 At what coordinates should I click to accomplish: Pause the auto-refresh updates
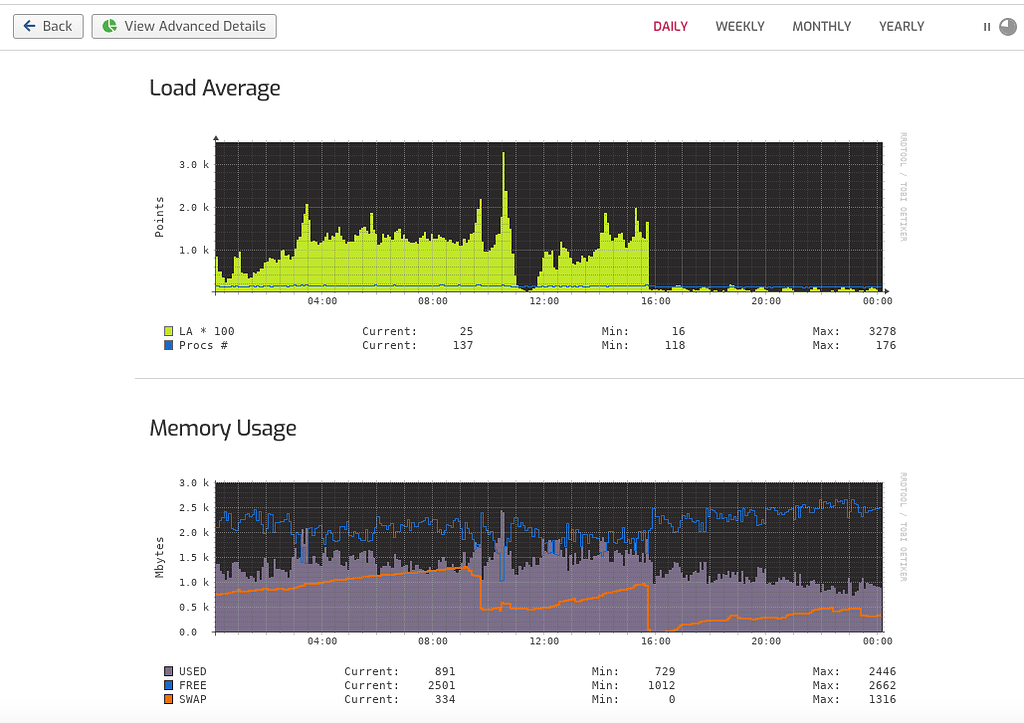point(985,27)
